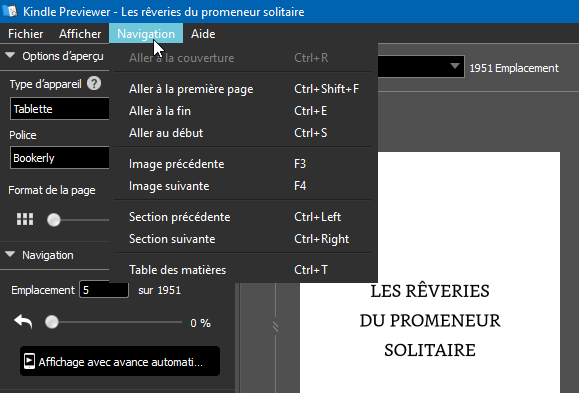Click the Emplacement number input field
Image resolution: width=579 pixels, height=393 pixels.
[104, 290]
